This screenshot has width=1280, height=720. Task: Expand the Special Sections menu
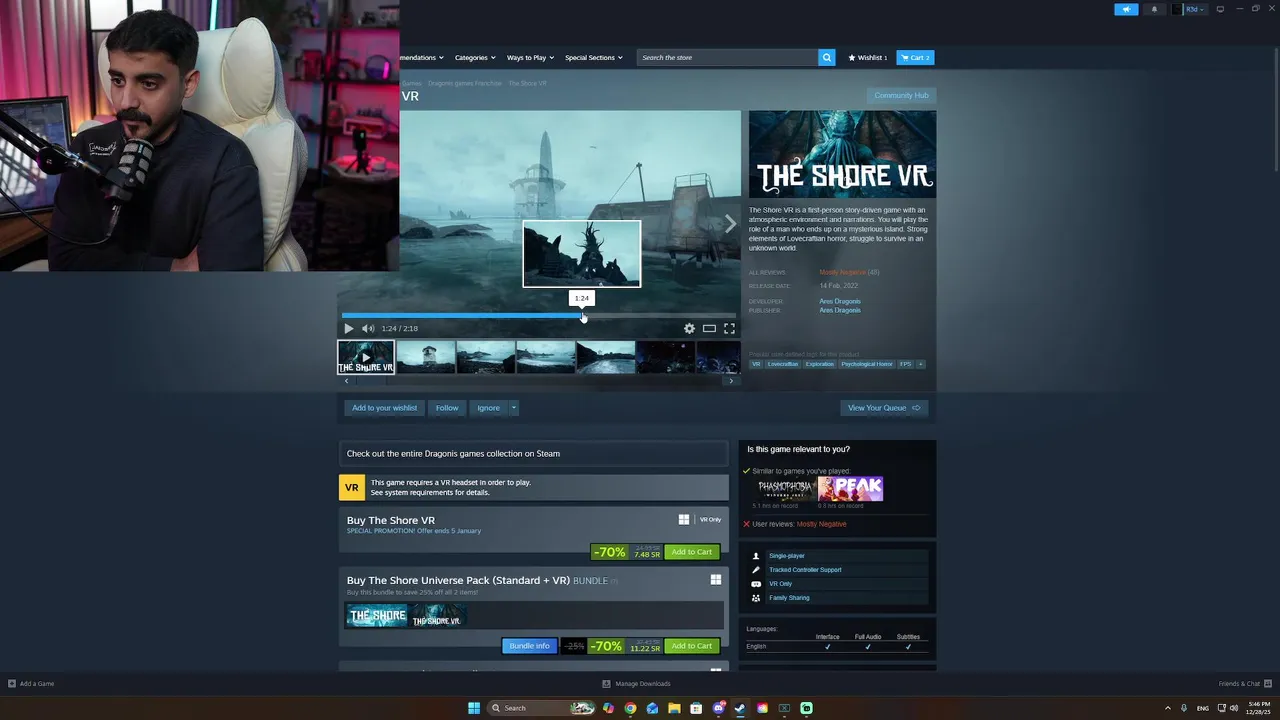593,58
